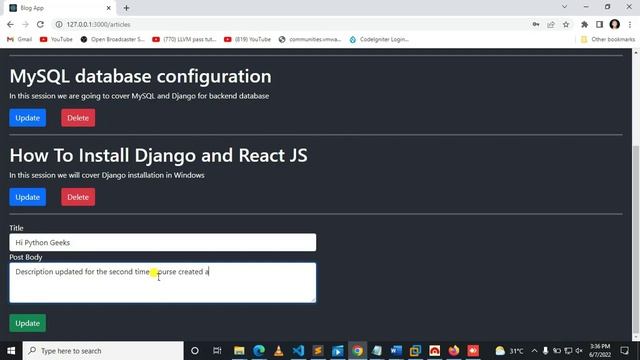
Task: Open Firefox from taskbar
Action: [454, 351]
